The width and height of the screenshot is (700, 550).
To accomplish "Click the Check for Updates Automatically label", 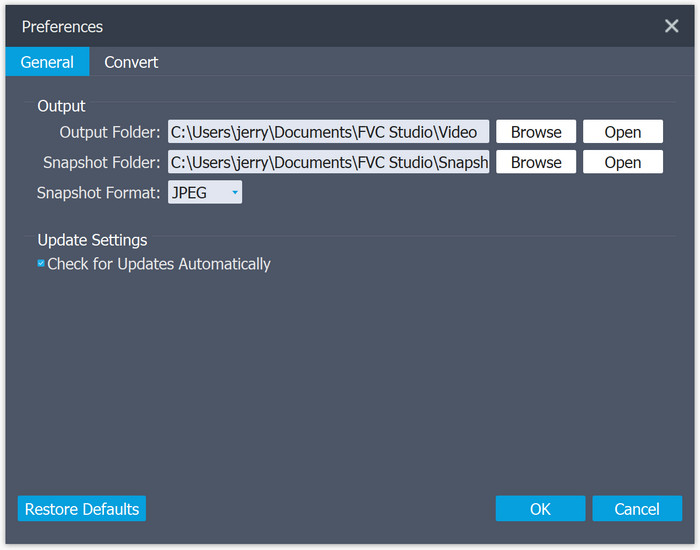I will 159,264.
